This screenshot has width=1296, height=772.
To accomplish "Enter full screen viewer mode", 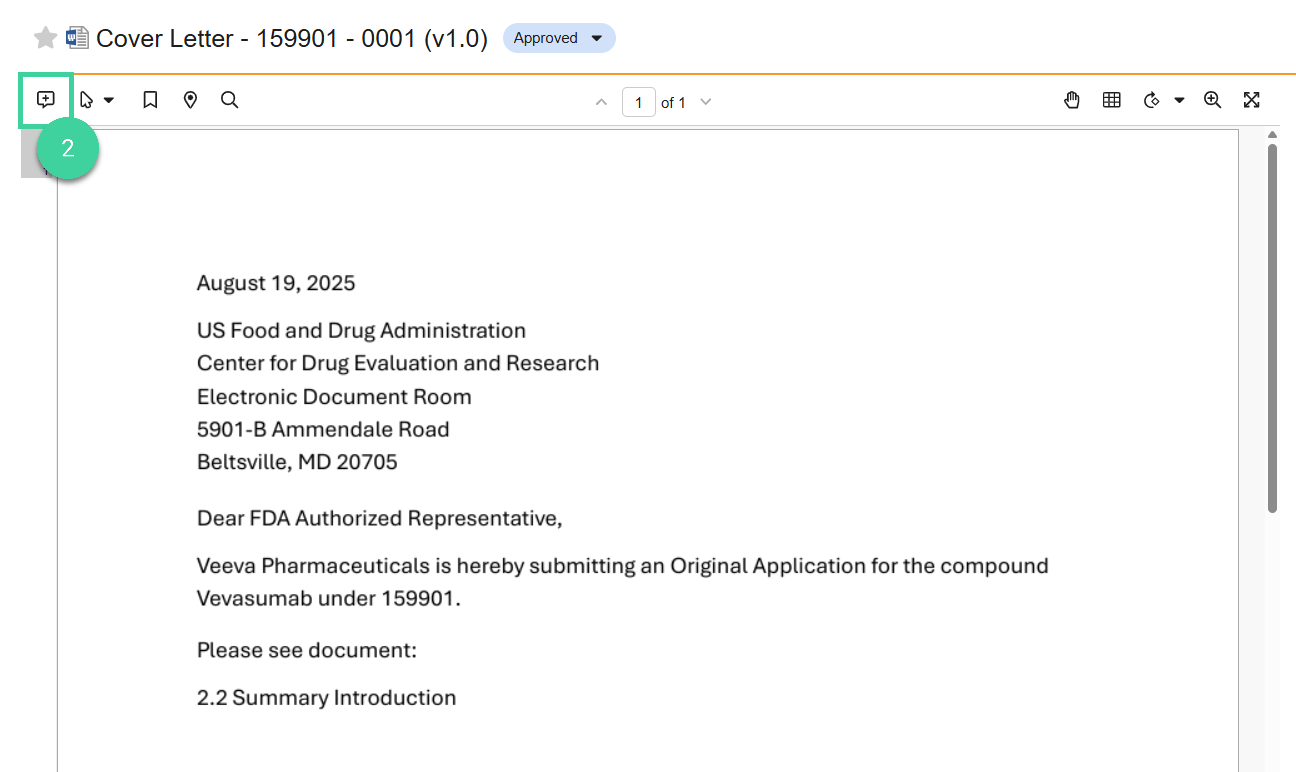I will point(1251,100).
